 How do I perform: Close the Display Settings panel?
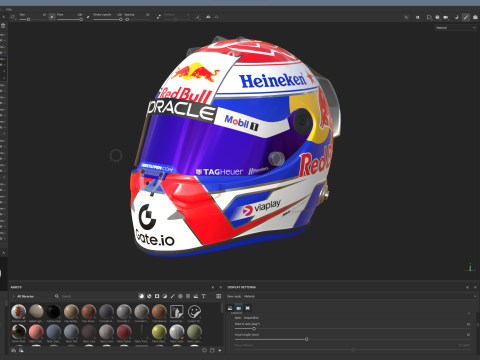tap(475, 287)
